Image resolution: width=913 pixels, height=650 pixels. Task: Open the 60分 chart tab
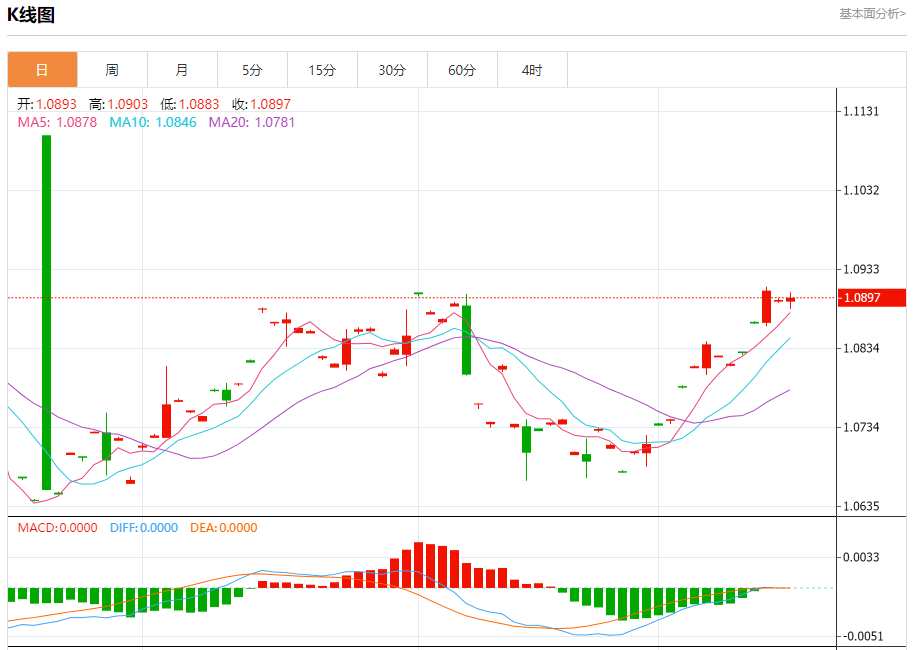click(462, 70)
